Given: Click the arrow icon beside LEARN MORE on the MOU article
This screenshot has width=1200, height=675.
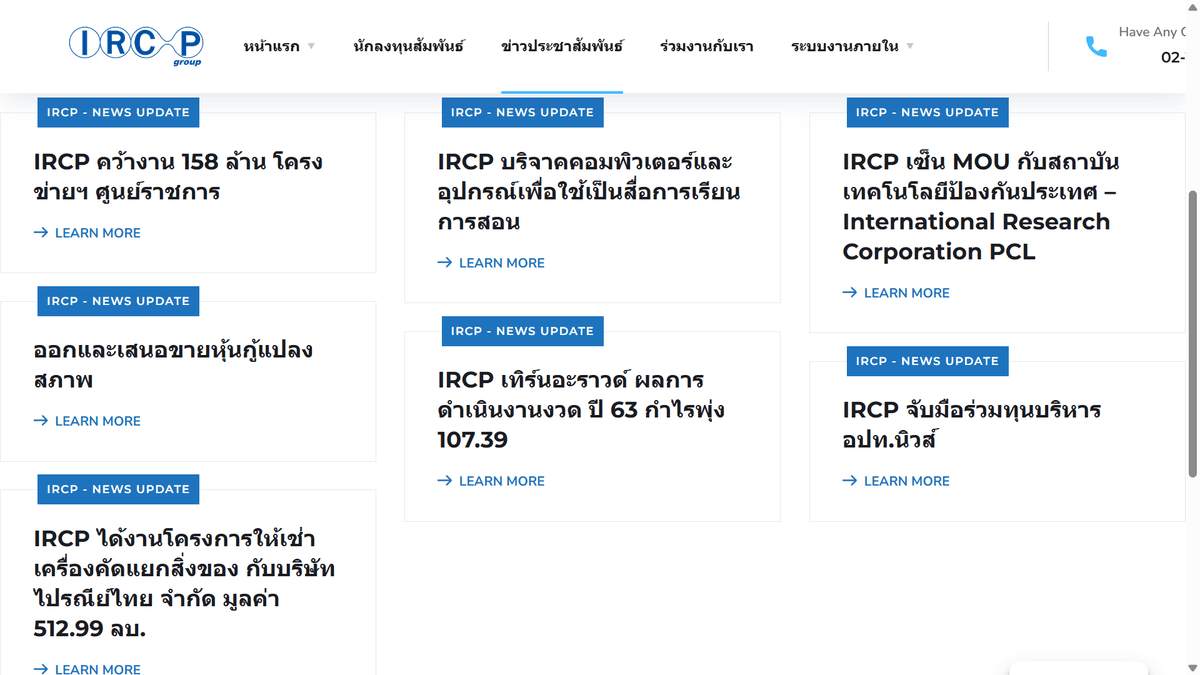Looking at the screenshot, I should pos(849,292).
